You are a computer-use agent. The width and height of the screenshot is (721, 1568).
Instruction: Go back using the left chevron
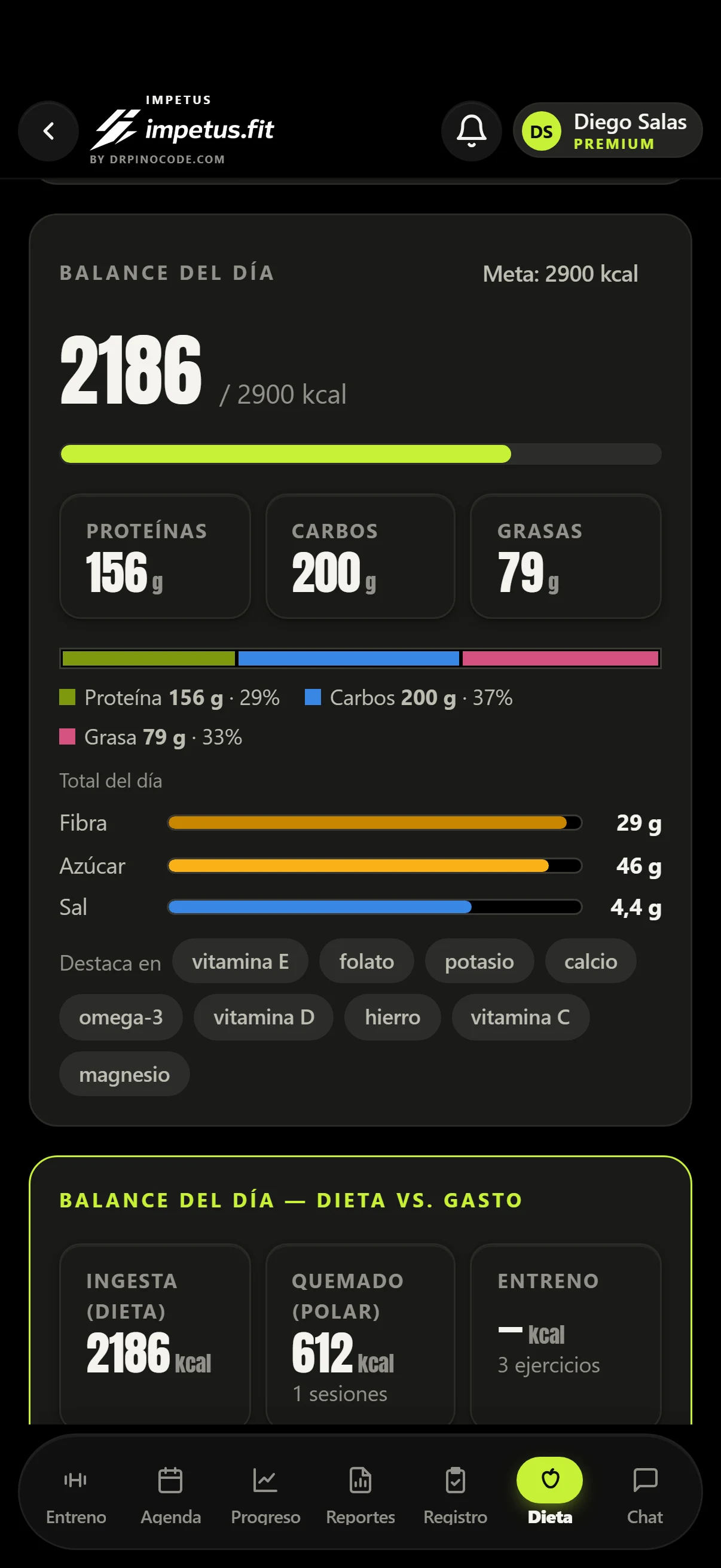pos(48,131)
